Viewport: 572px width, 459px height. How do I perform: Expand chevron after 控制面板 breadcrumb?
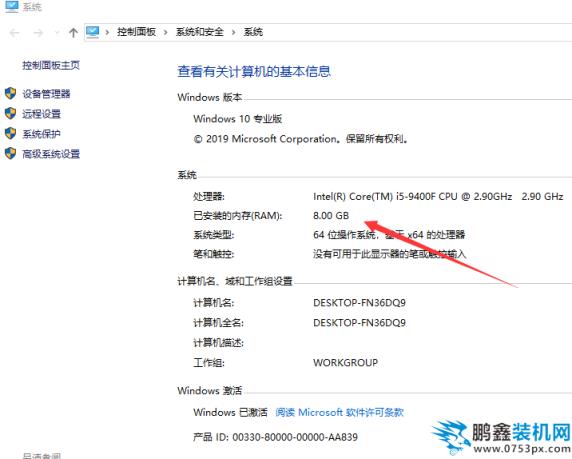coord(166,32)
